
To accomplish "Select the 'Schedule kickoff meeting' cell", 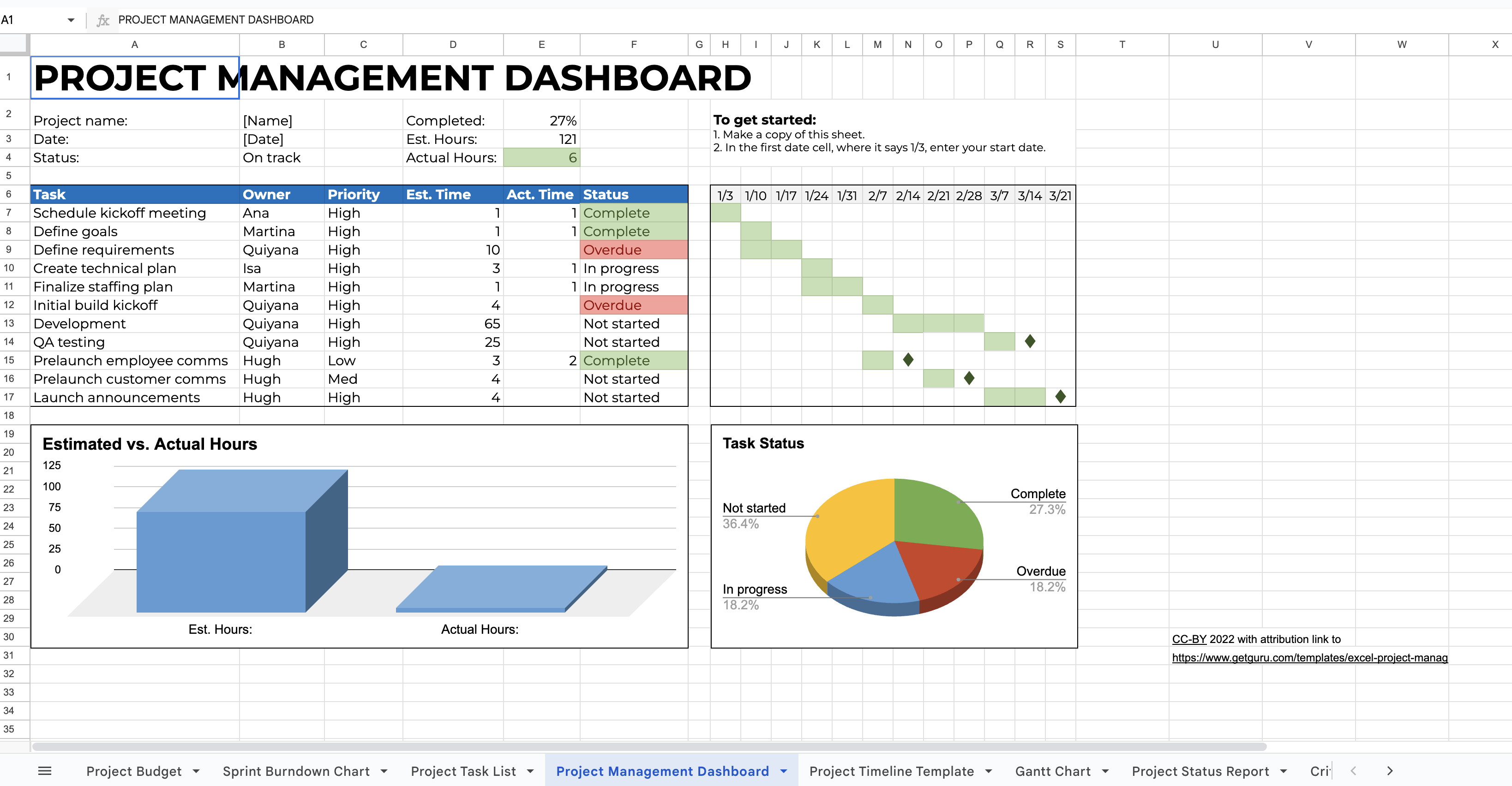I will 134,213.
